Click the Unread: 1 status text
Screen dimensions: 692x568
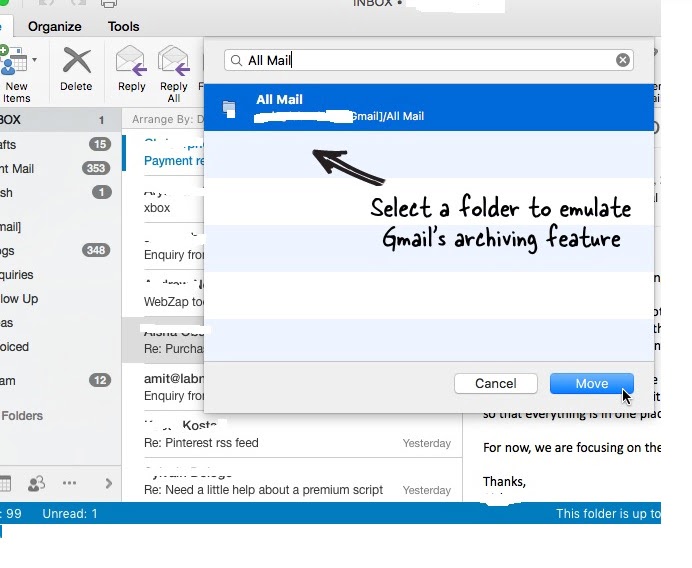(x=70, y=514)
